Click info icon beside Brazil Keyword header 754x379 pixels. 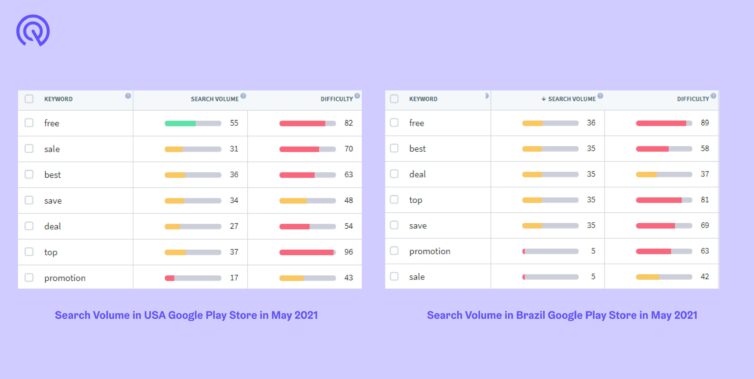(x=487, y=96)
